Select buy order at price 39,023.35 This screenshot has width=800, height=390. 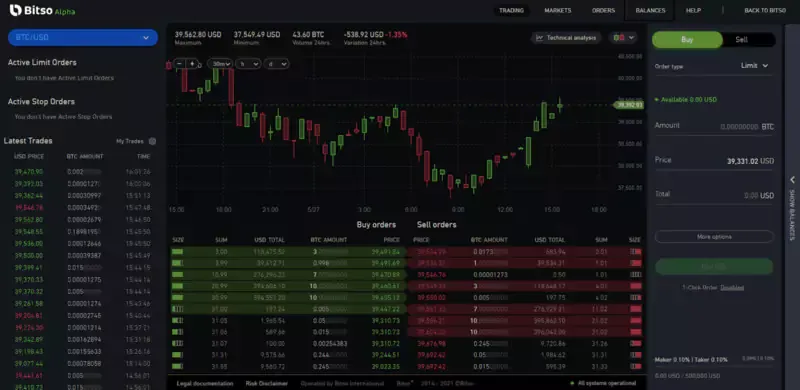(x=288, y=366)
